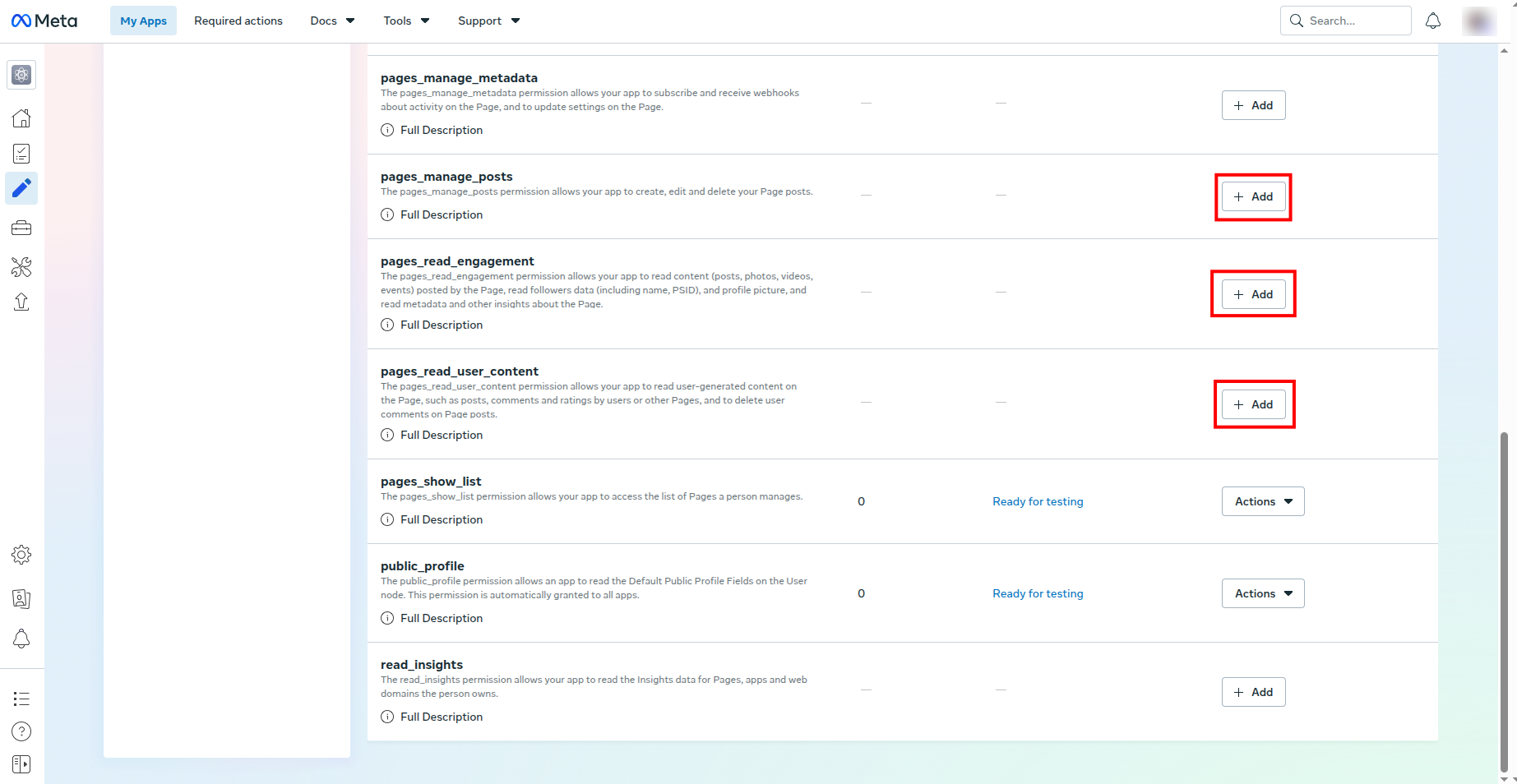Screen dimensions: 1517x784
Task: Open Actions dropdown for public_profile
Action: pyautogui.click(x=1263, y=593)
